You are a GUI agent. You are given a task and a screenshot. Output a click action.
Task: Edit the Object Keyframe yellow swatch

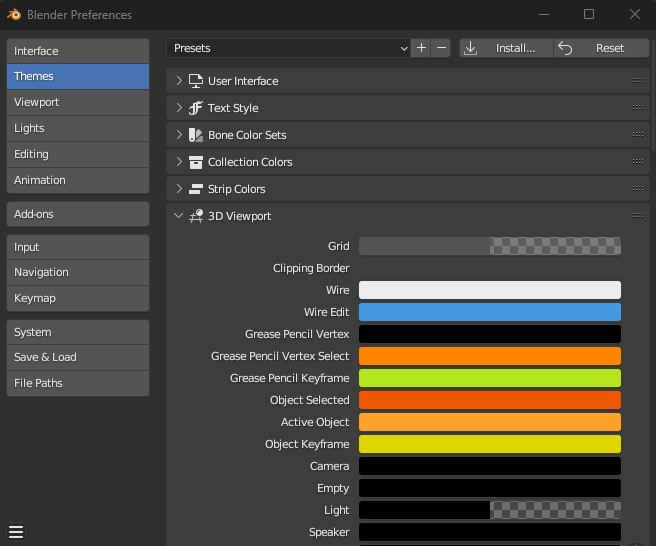(489, 444)
